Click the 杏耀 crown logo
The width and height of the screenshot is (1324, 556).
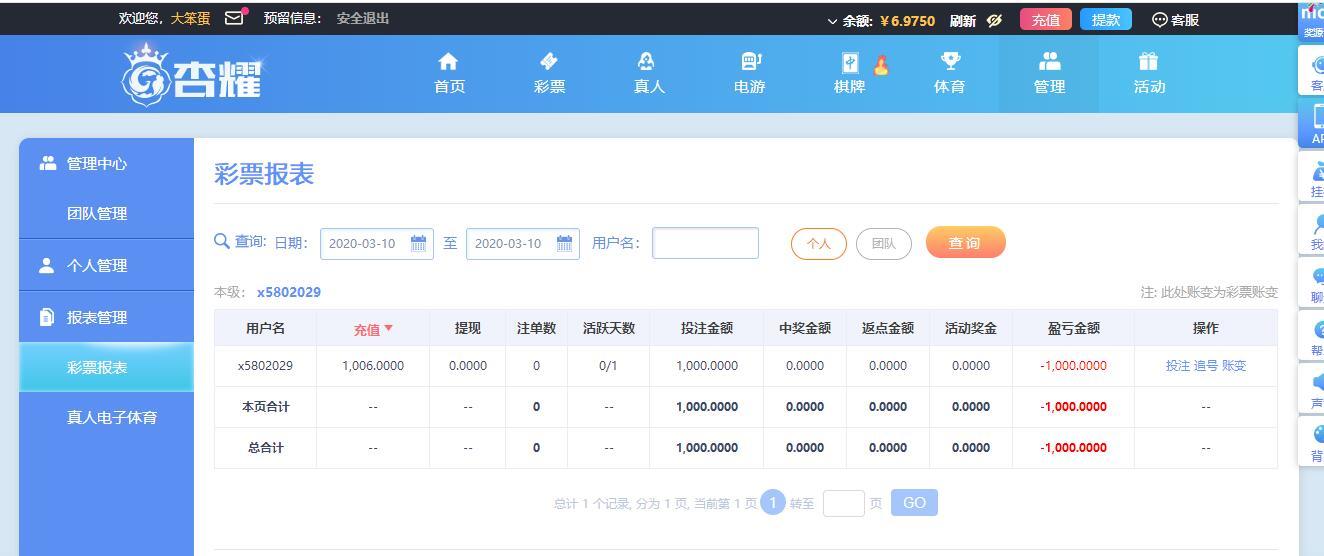pyautogui.click(x=192, y=74)
